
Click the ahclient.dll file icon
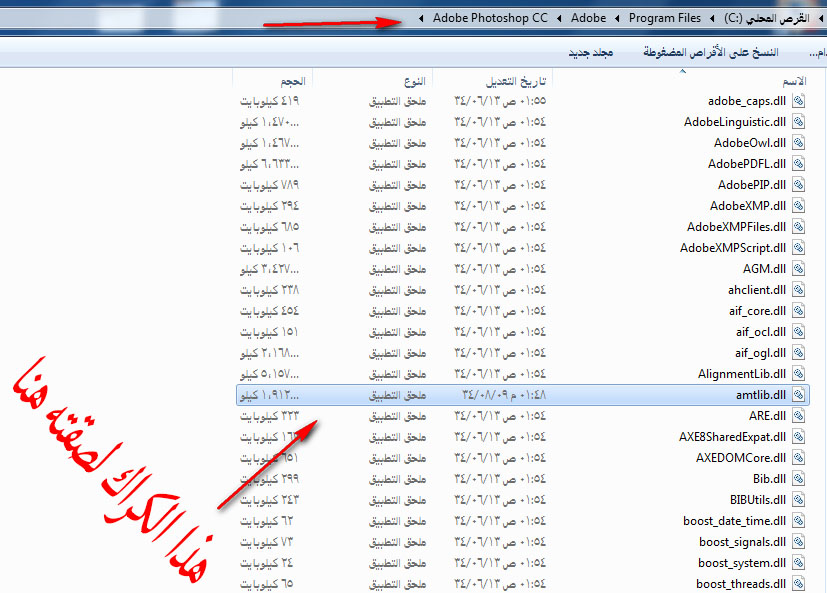tap(799, 290)
